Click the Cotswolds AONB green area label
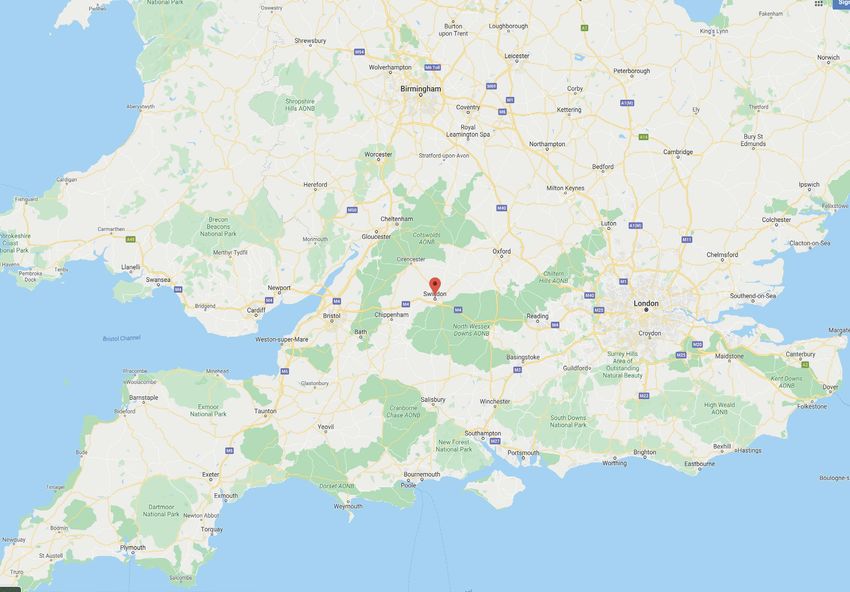Viewport: 850px width, 592px height. (x=427, y=239)
